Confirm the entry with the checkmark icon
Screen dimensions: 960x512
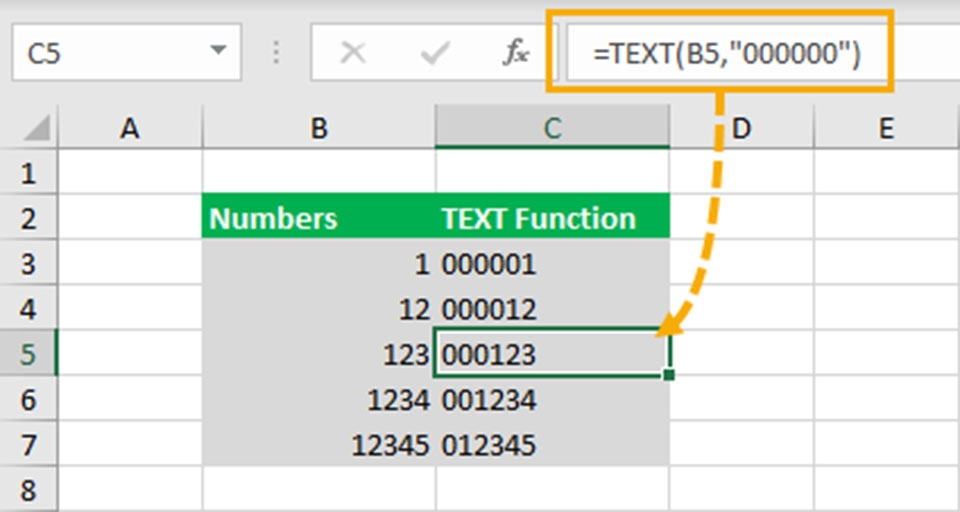(435, 53)
